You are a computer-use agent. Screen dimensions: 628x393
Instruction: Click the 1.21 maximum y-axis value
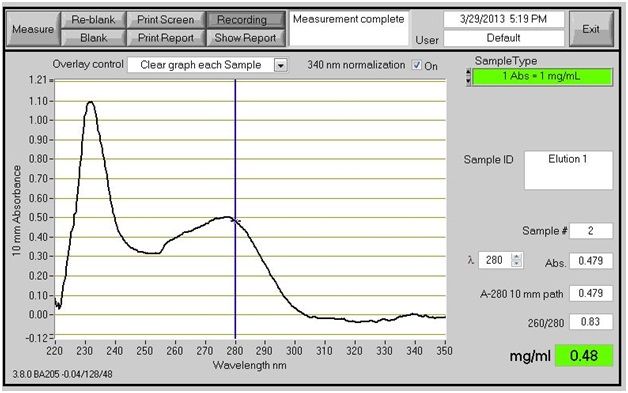(38, 80)
